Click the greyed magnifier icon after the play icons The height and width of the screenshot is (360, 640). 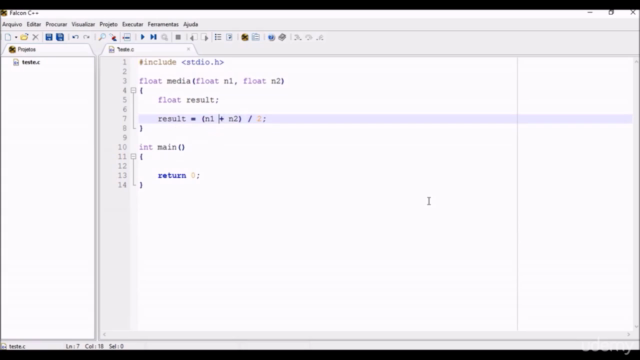click(x=165, y=37)
